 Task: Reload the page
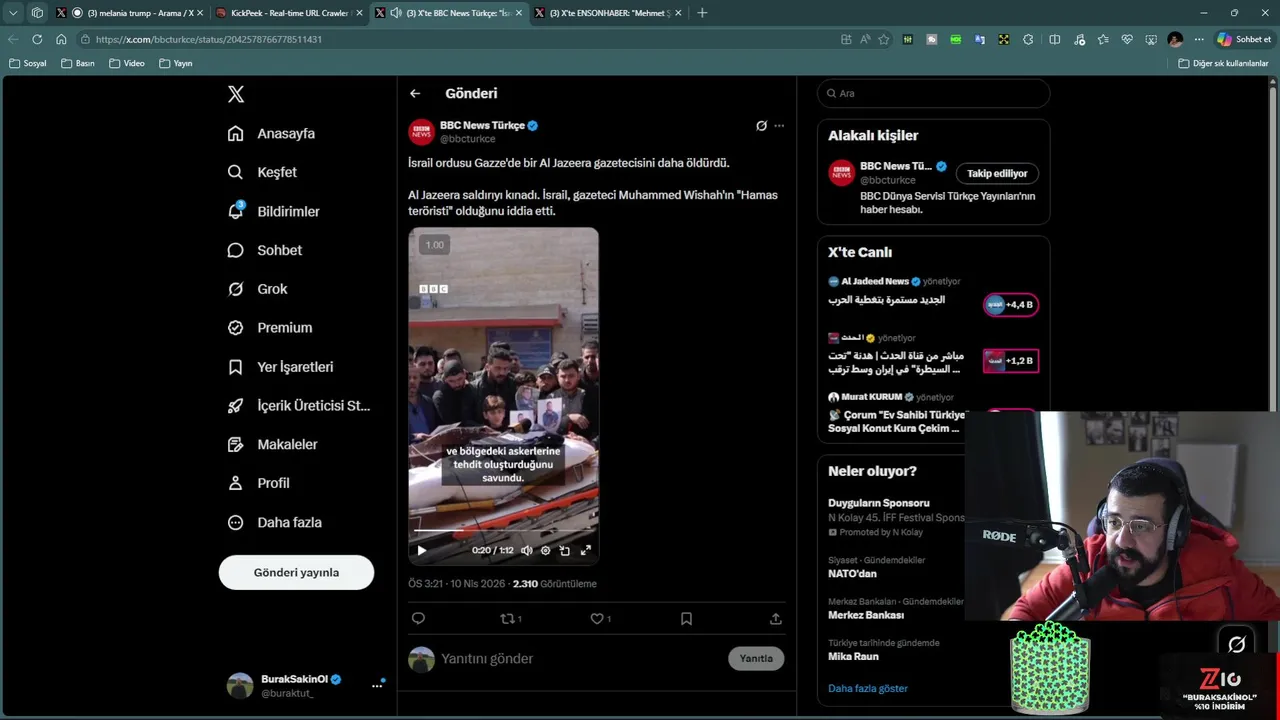37,39
